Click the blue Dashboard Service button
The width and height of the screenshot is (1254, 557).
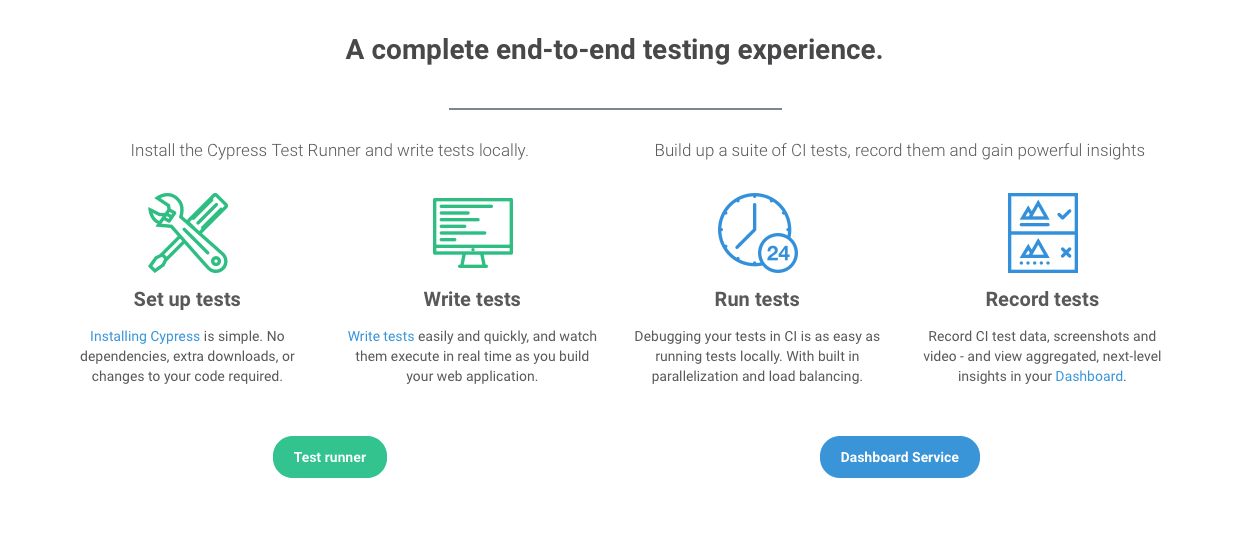[900, 457]
